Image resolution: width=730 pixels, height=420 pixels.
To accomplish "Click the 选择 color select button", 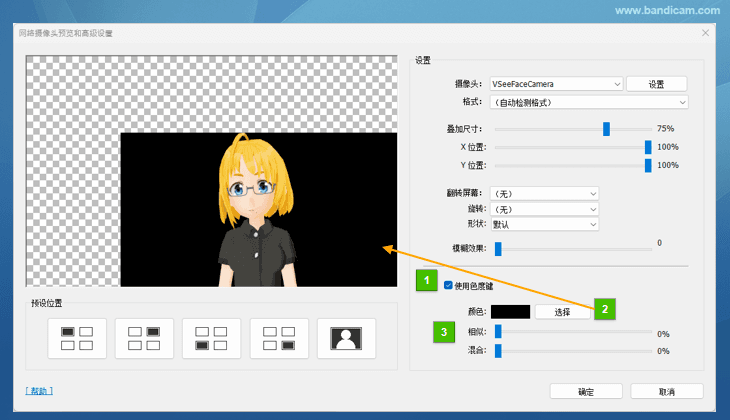I will 561,312.
